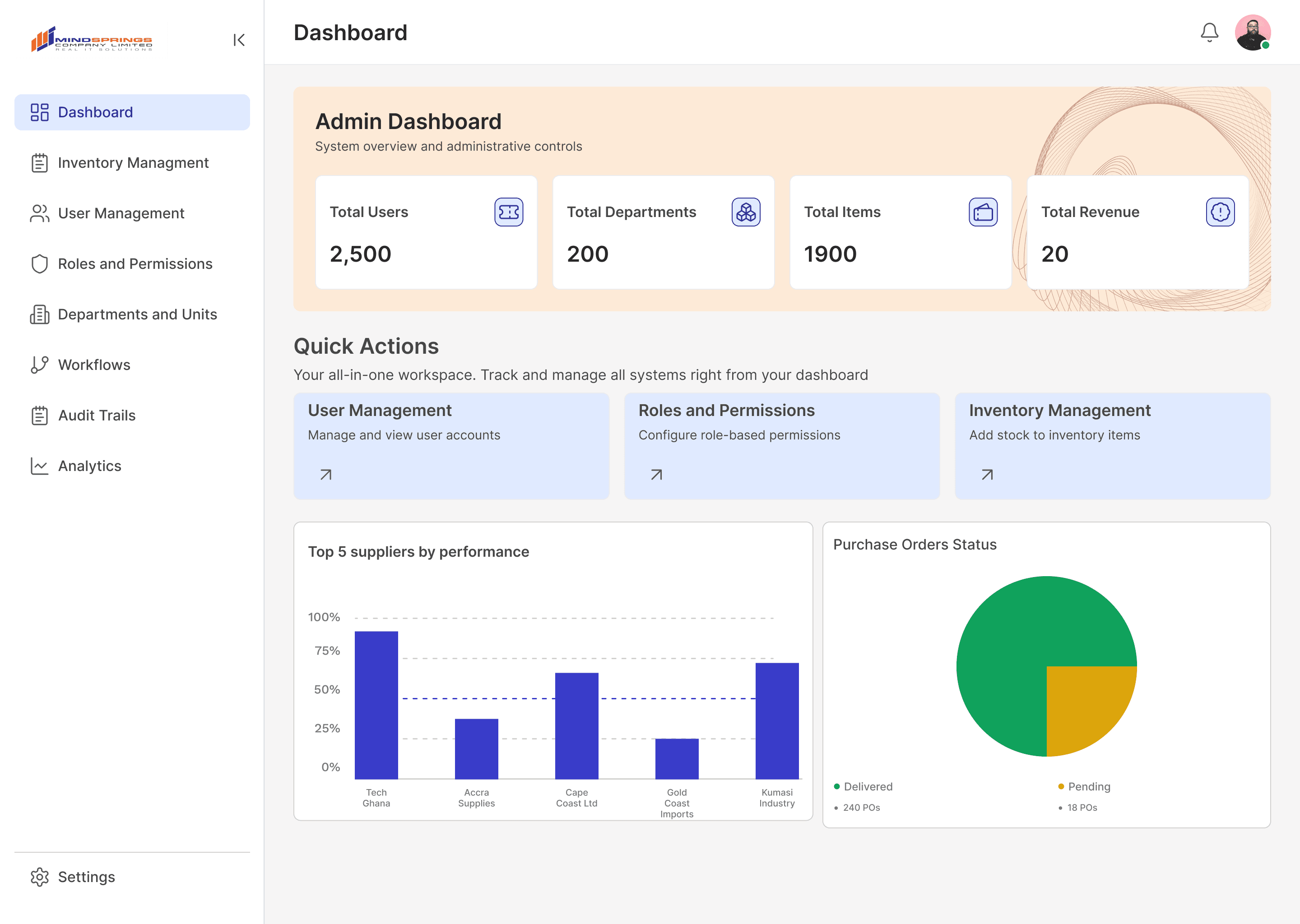Image resolution: width=1300 pixels, height=924 pixels.
Task: Click the Inventory Management quick action title
Action: pos(1060,410)
